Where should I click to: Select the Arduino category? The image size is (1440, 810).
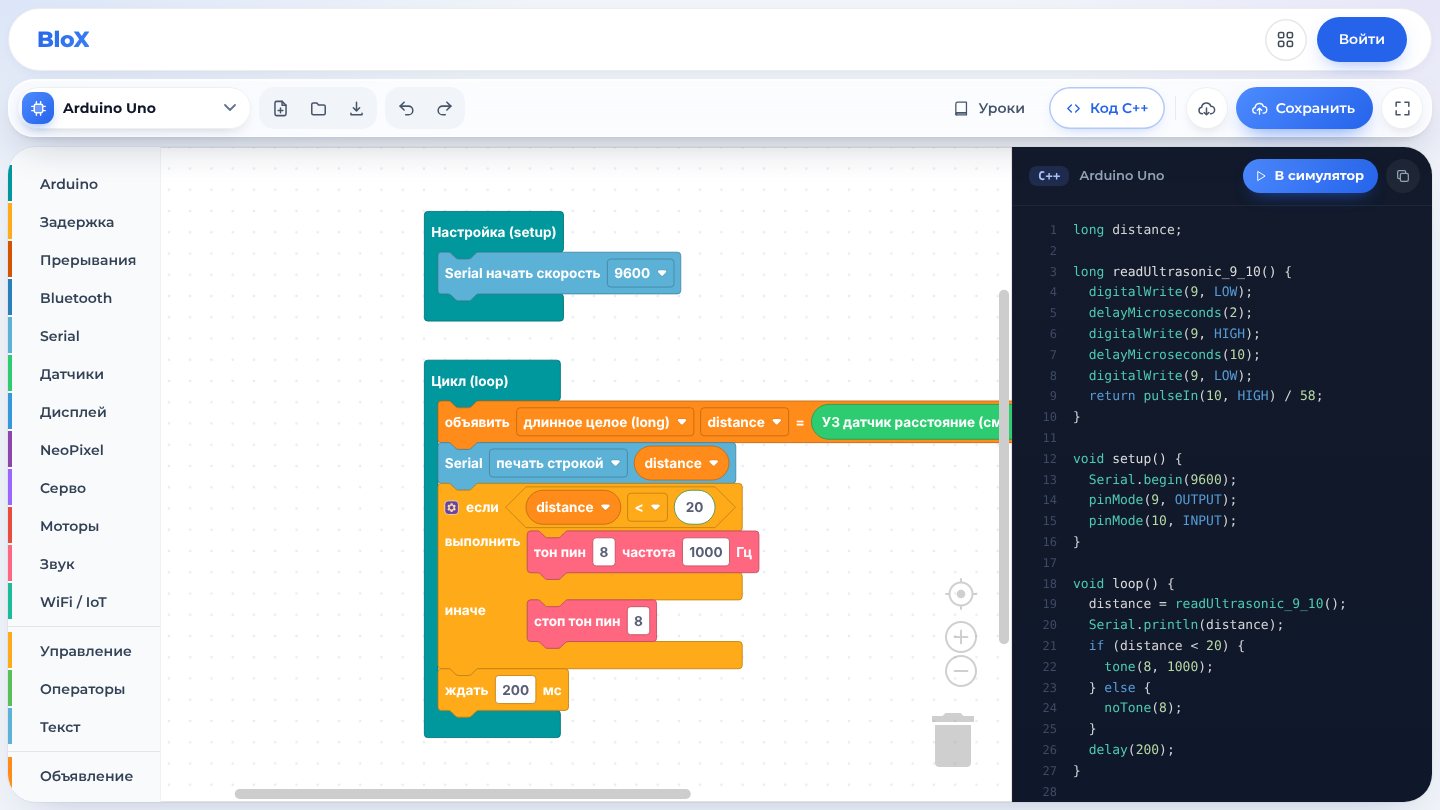click(85, 184)
